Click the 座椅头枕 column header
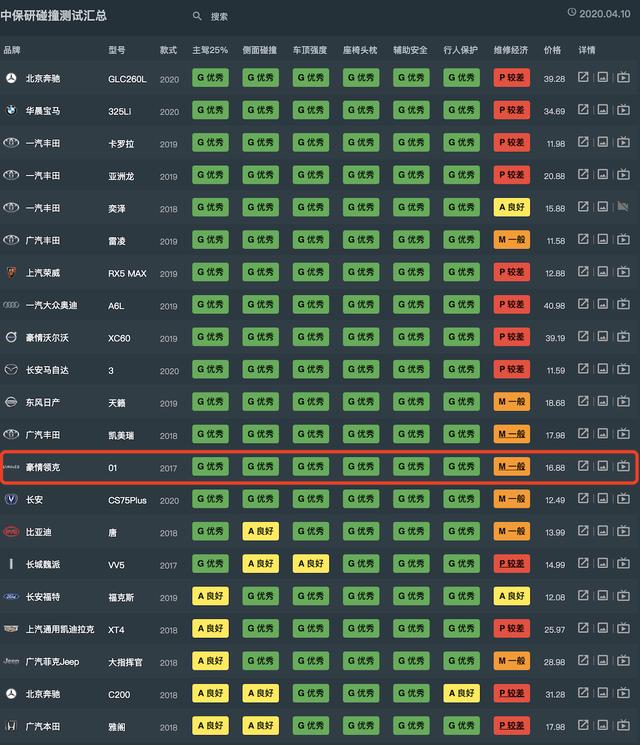 click(360, 50)
